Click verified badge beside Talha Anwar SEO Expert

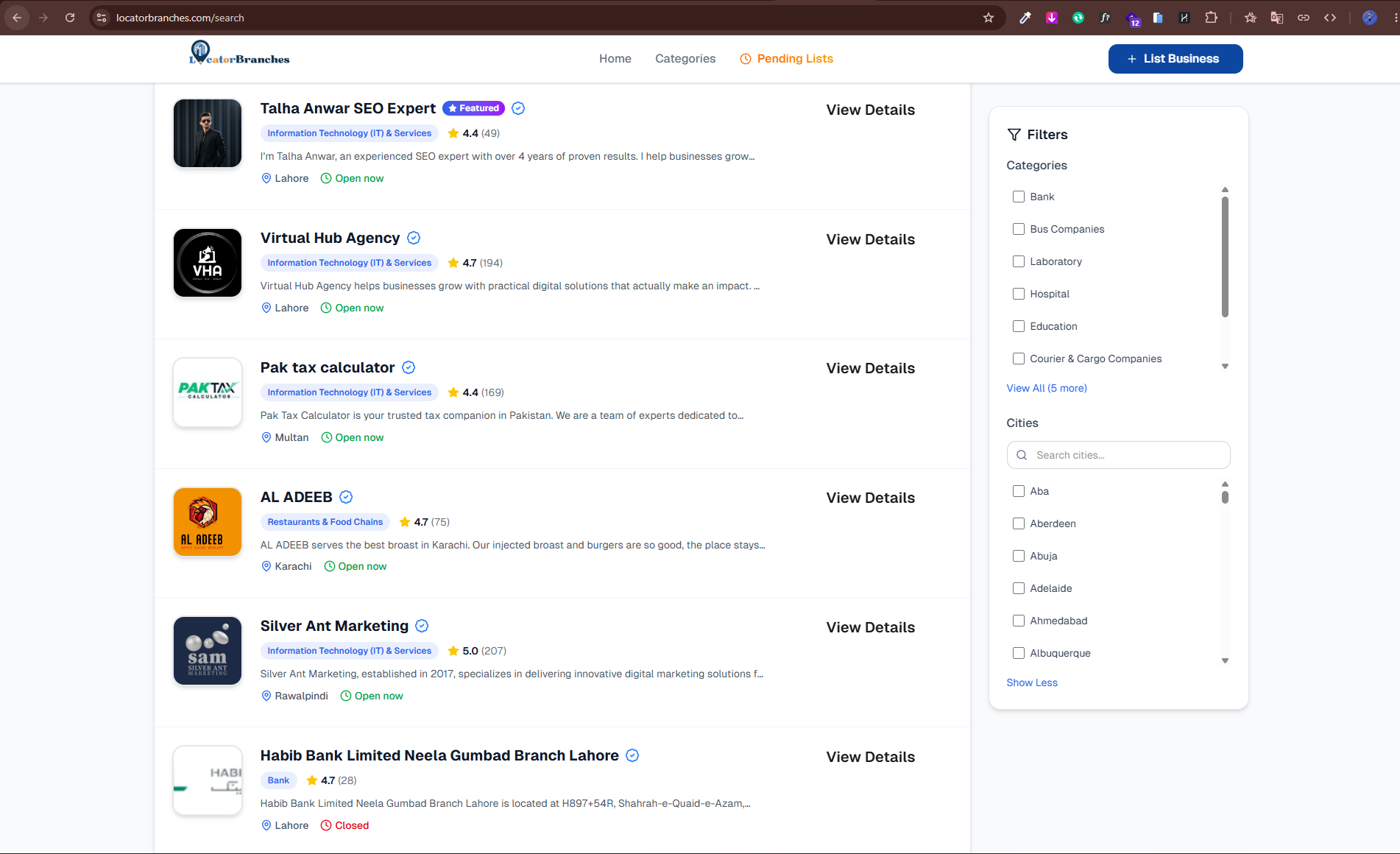(518, 108)
